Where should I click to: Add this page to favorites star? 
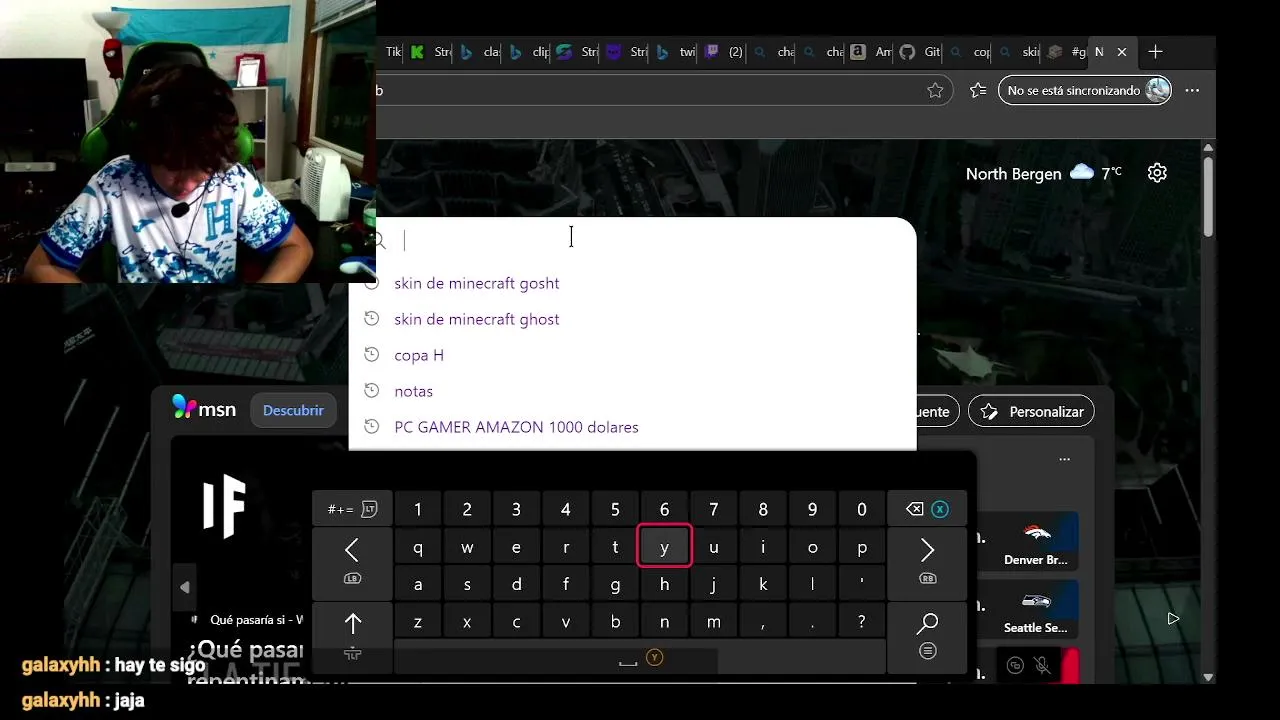tap(935, 90)
